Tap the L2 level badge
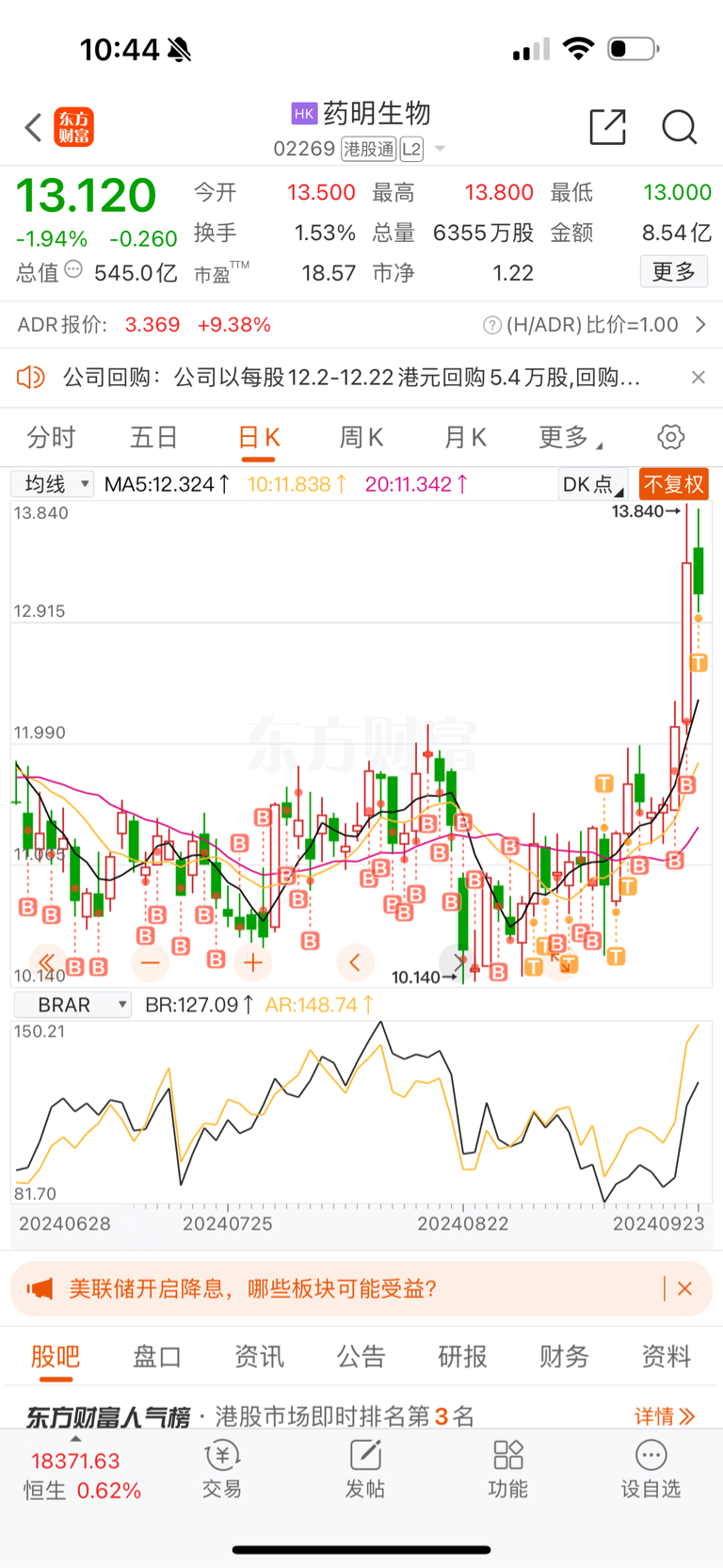Image resolution: width=723 pixels, height=1568 pixels. [411, 149]
